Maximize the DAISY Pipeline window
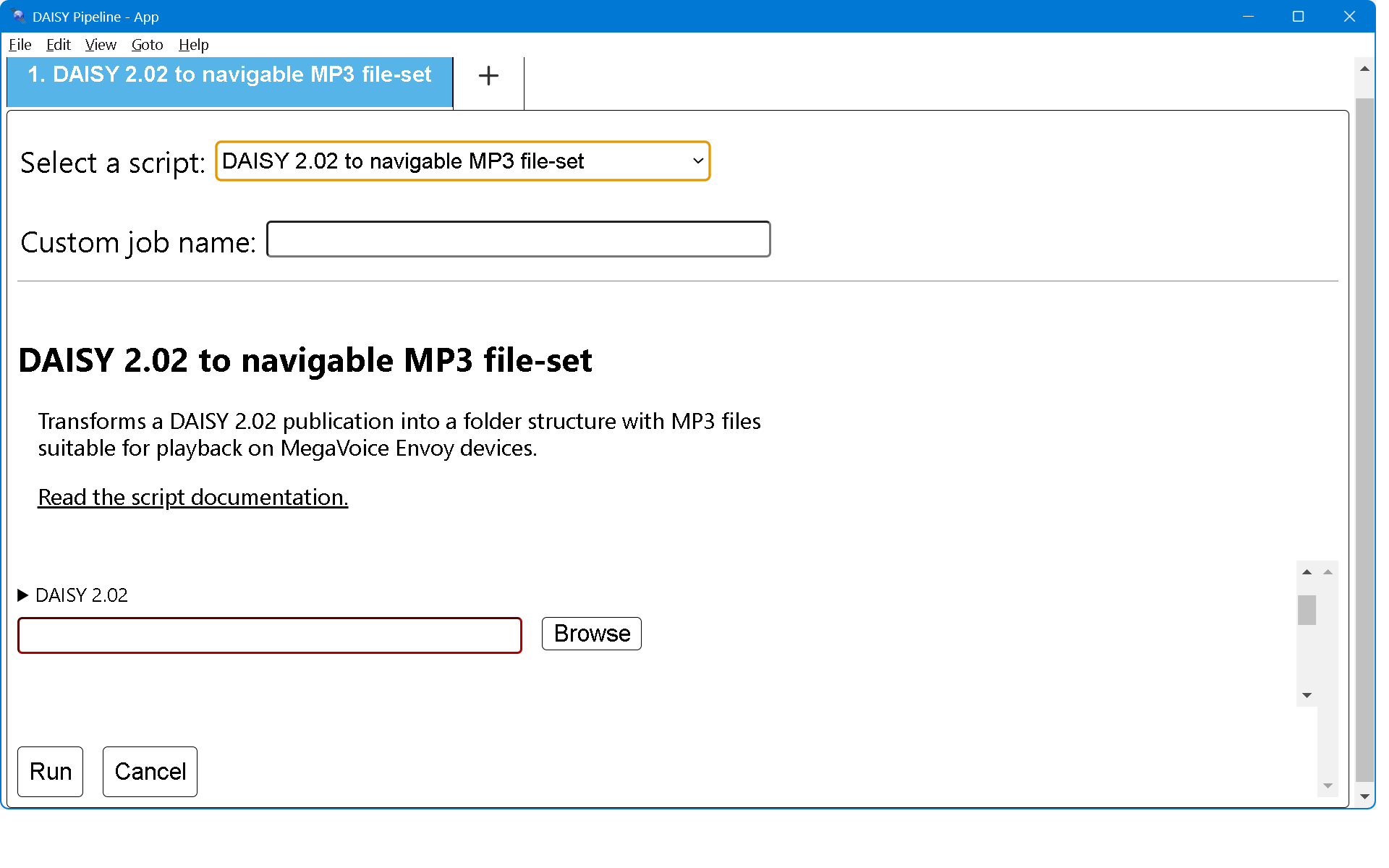 tap(1299, 16)
